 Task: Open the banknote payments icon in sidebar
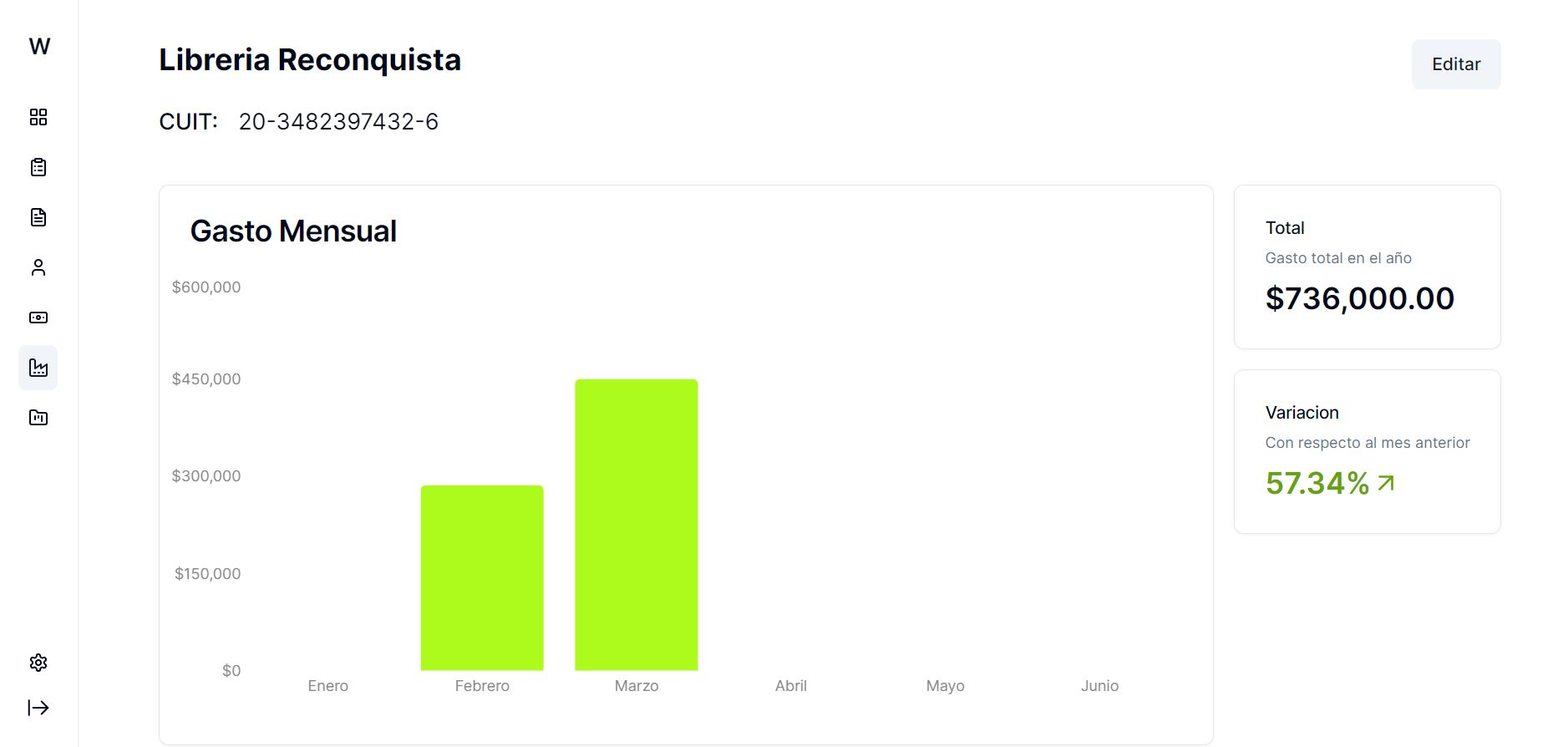(38, 318)
